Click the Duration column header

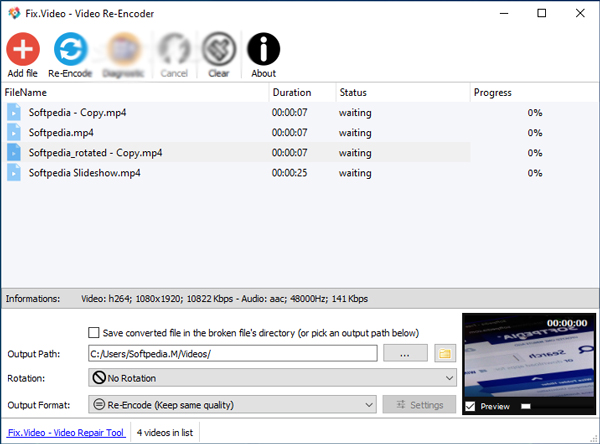301,92
